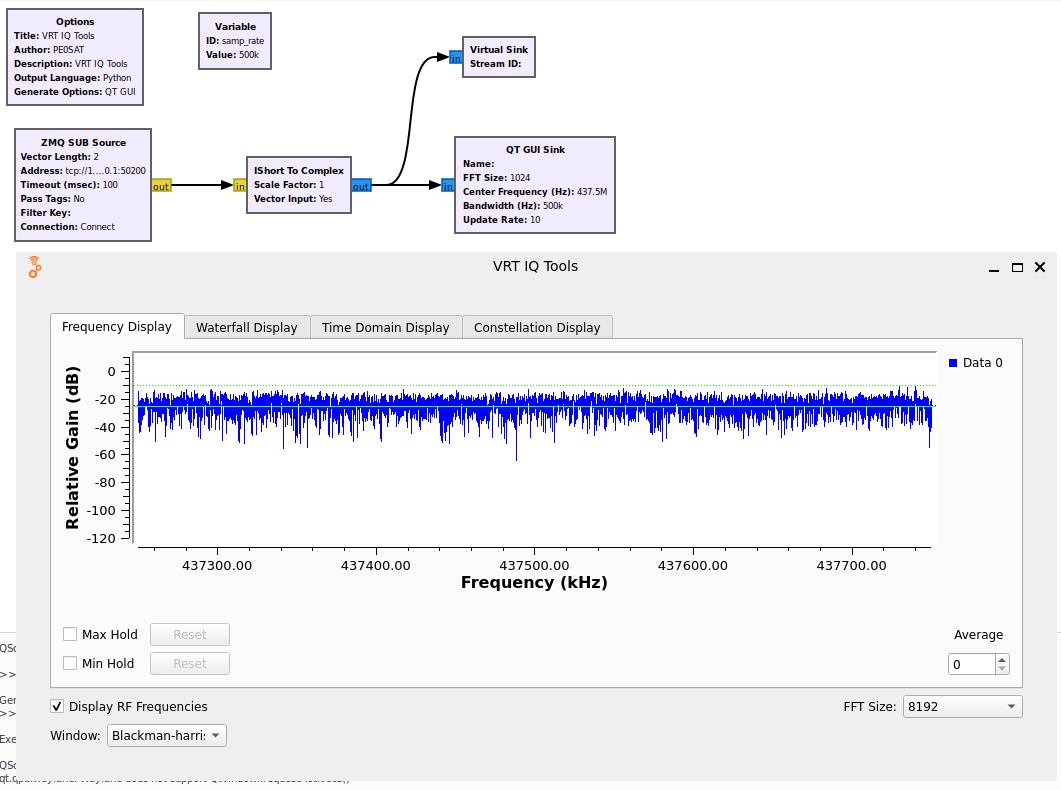The width and height of the screenshot is (1061, 790).
Task: Select the in port of Virtual Sink
Action: tap(456, 58)
